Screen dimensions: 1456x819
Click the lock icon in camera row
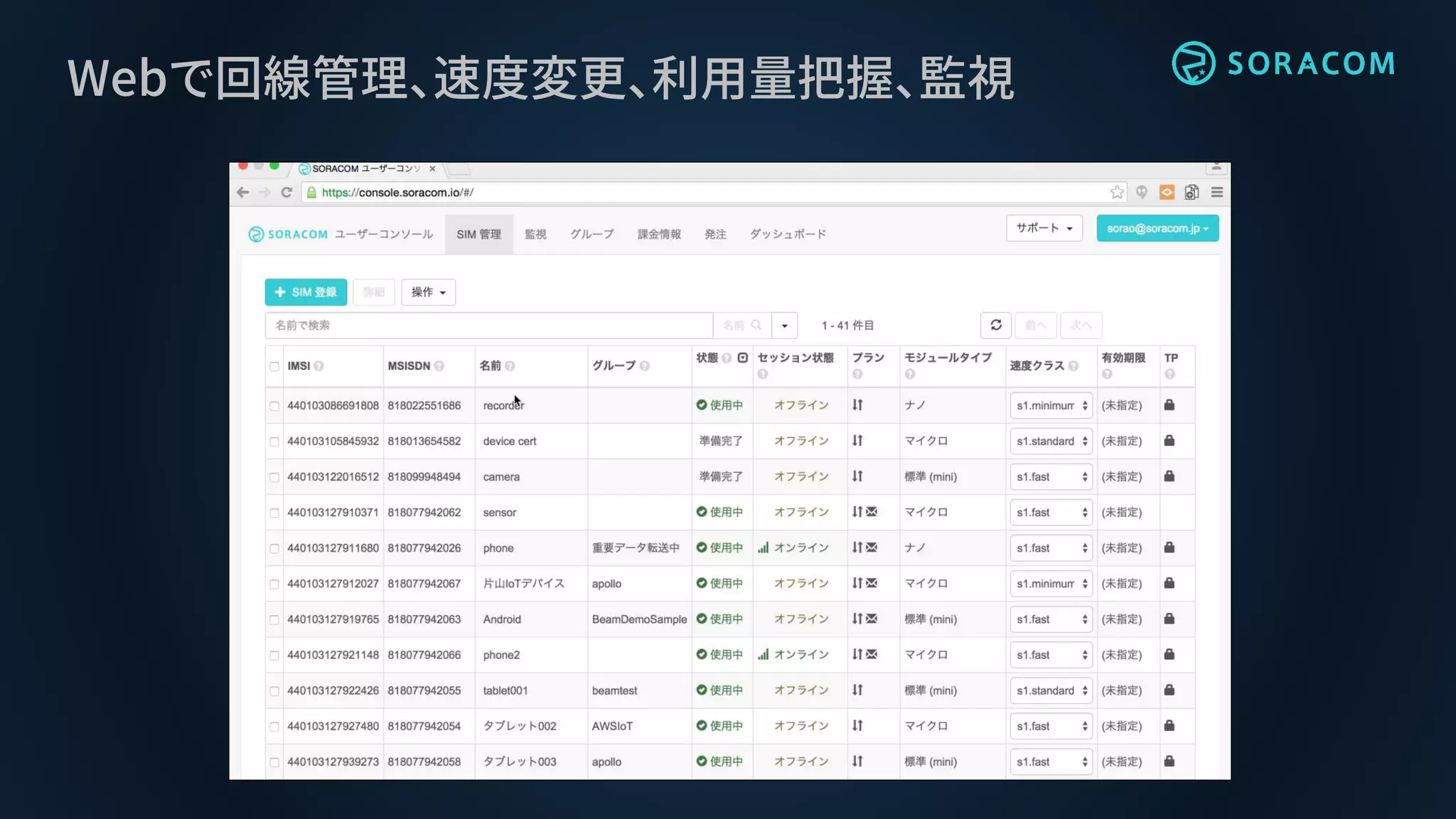[1169, 476]
